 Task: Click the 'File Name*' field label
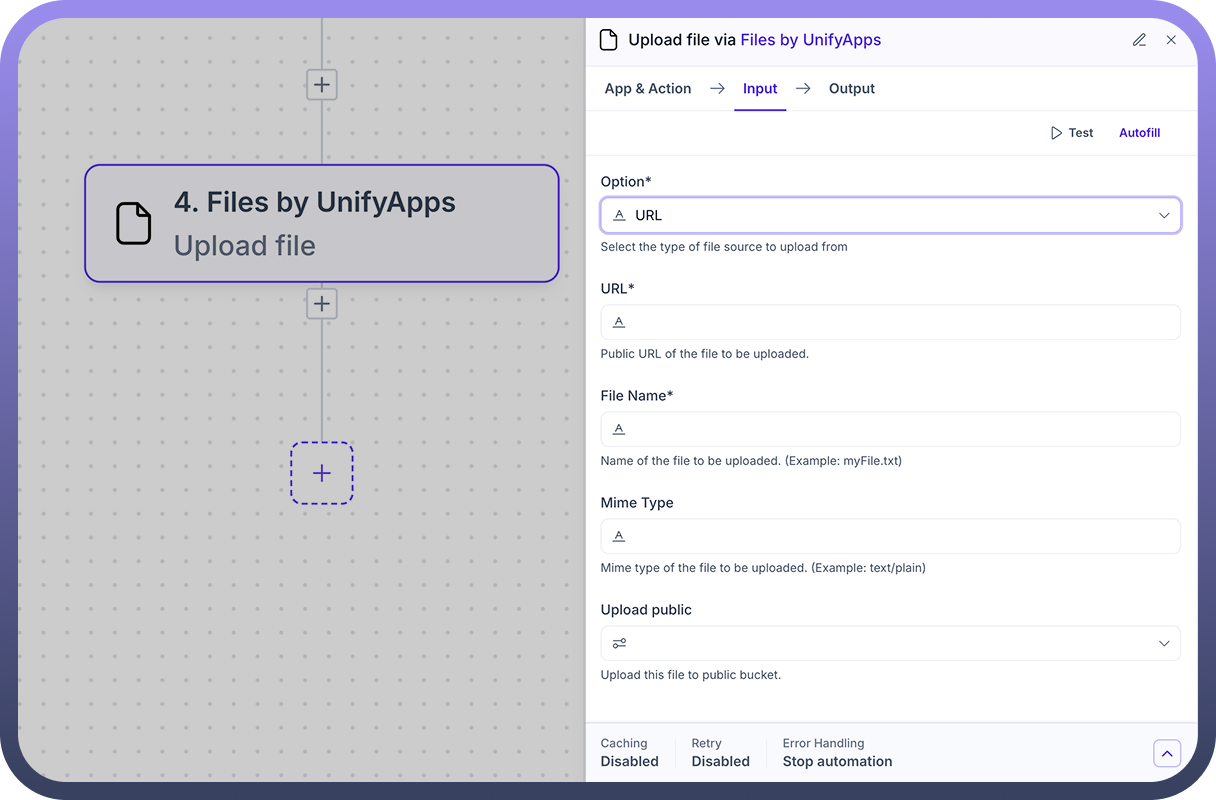click(637, 396)
